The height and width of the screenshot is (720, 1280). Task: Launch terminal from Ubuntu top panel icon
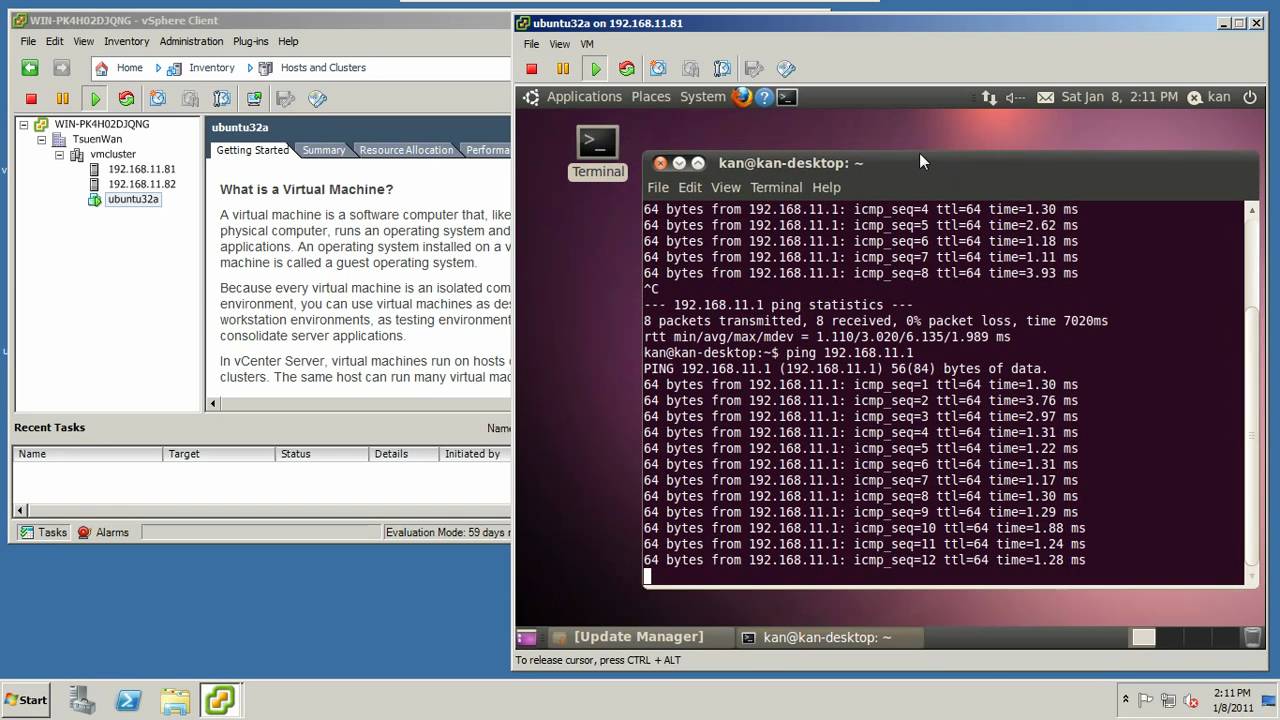(x=788, y=97)
